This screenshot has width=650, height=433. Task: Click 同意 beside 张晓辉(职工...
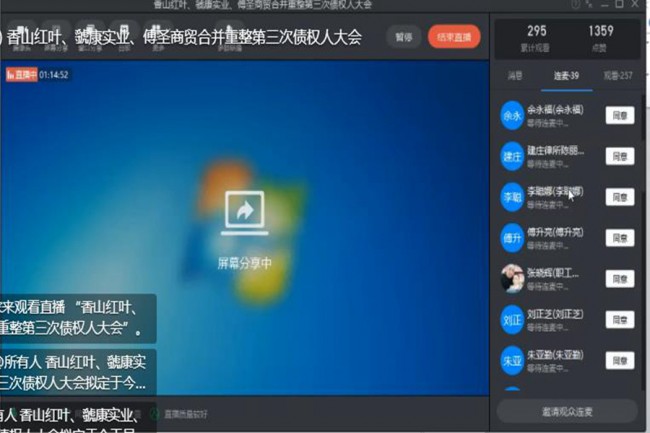(620, 279)
